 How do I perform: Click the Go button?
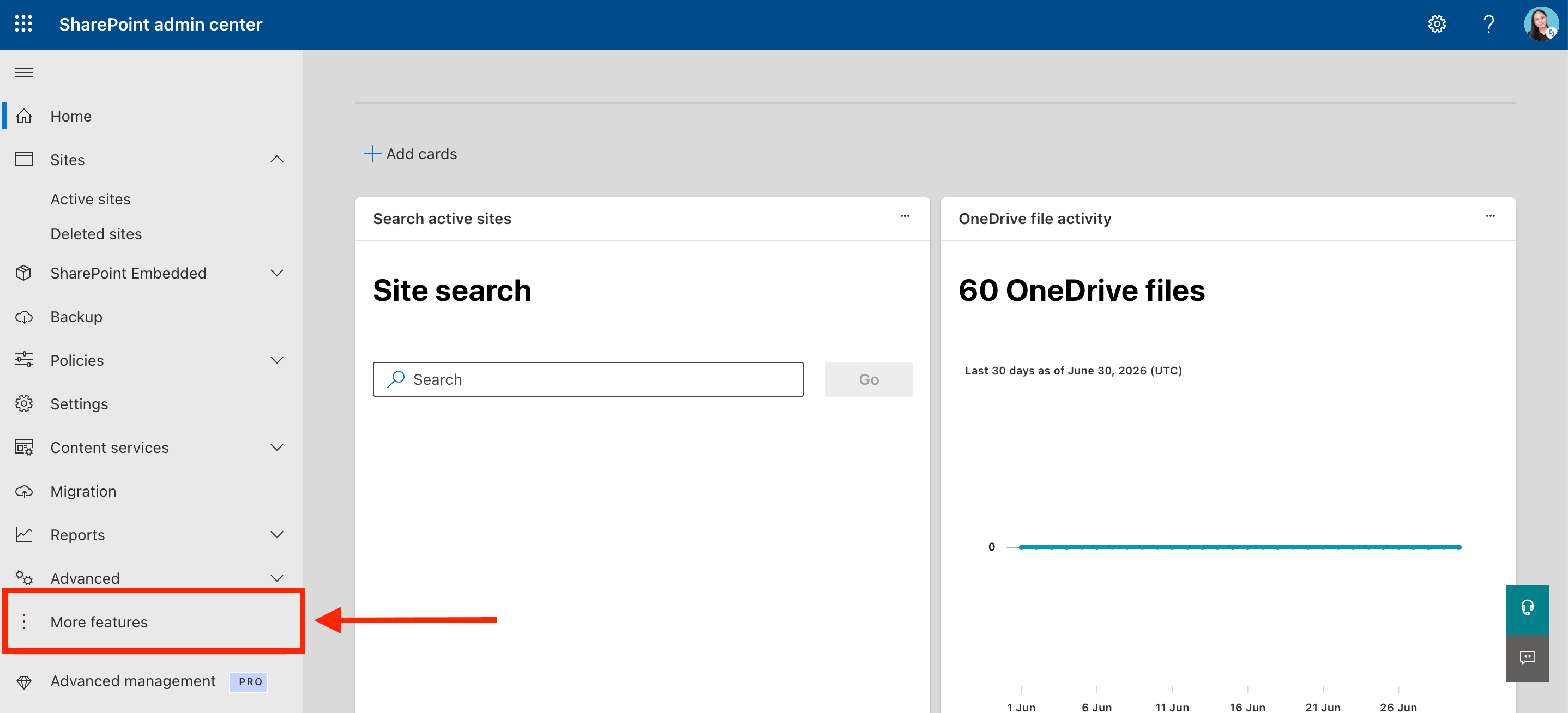tap(869, 379)
